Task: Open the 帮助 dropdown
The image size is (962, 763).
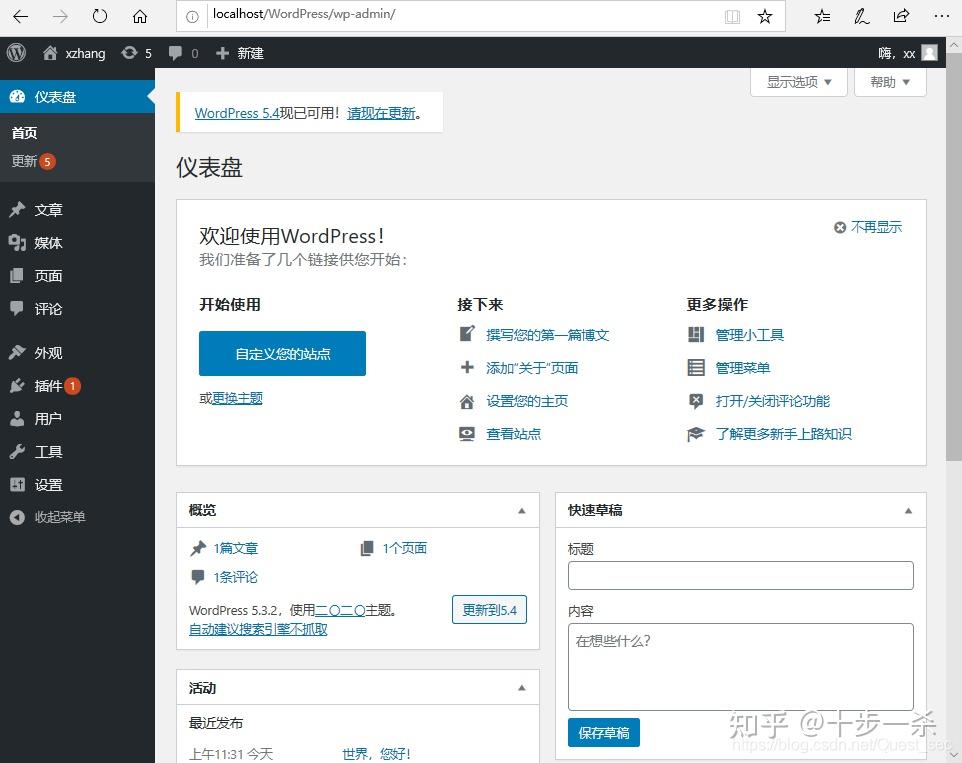Action: [x=888, y=81]
